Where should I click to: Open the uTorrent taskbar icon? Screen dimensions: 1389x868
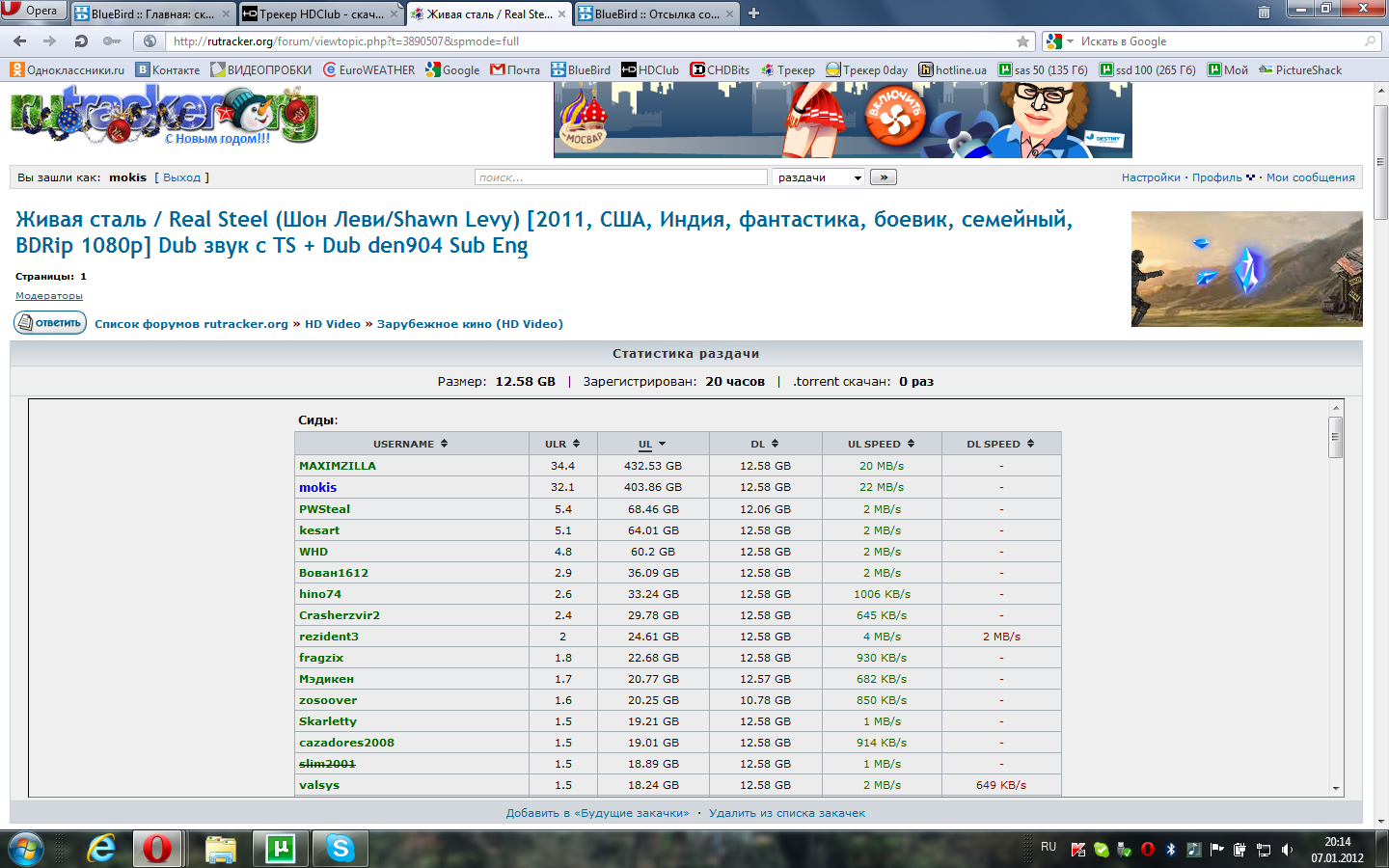pyautogui.click(x=281, y=849)
